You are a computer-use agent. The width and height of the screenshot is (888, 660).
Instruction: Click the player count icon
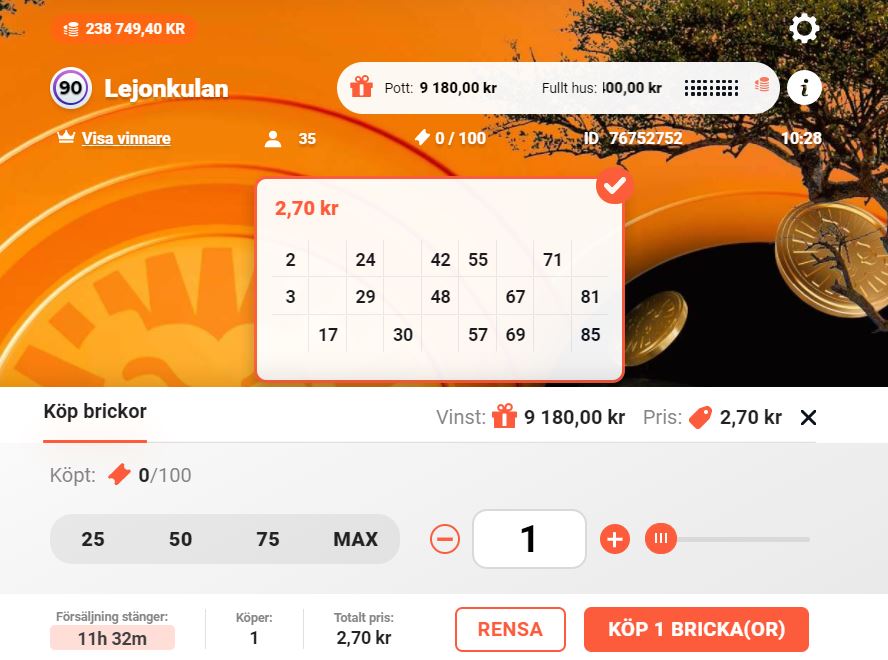pyautogui.click(x=273, y=139)
